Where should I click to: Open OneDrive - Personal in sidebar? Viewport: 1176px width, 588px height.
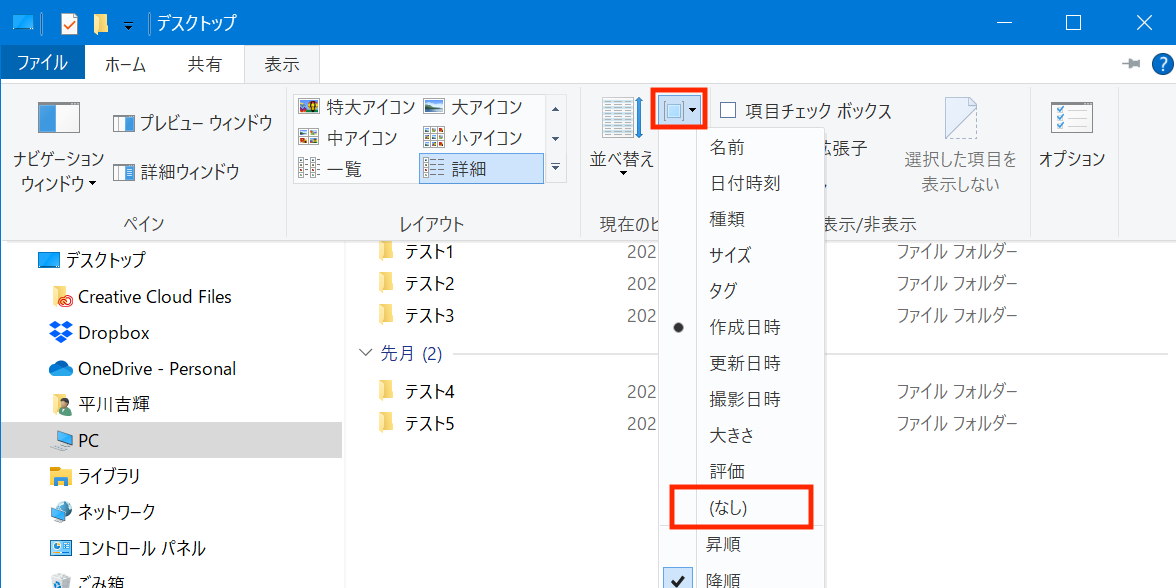156,369
